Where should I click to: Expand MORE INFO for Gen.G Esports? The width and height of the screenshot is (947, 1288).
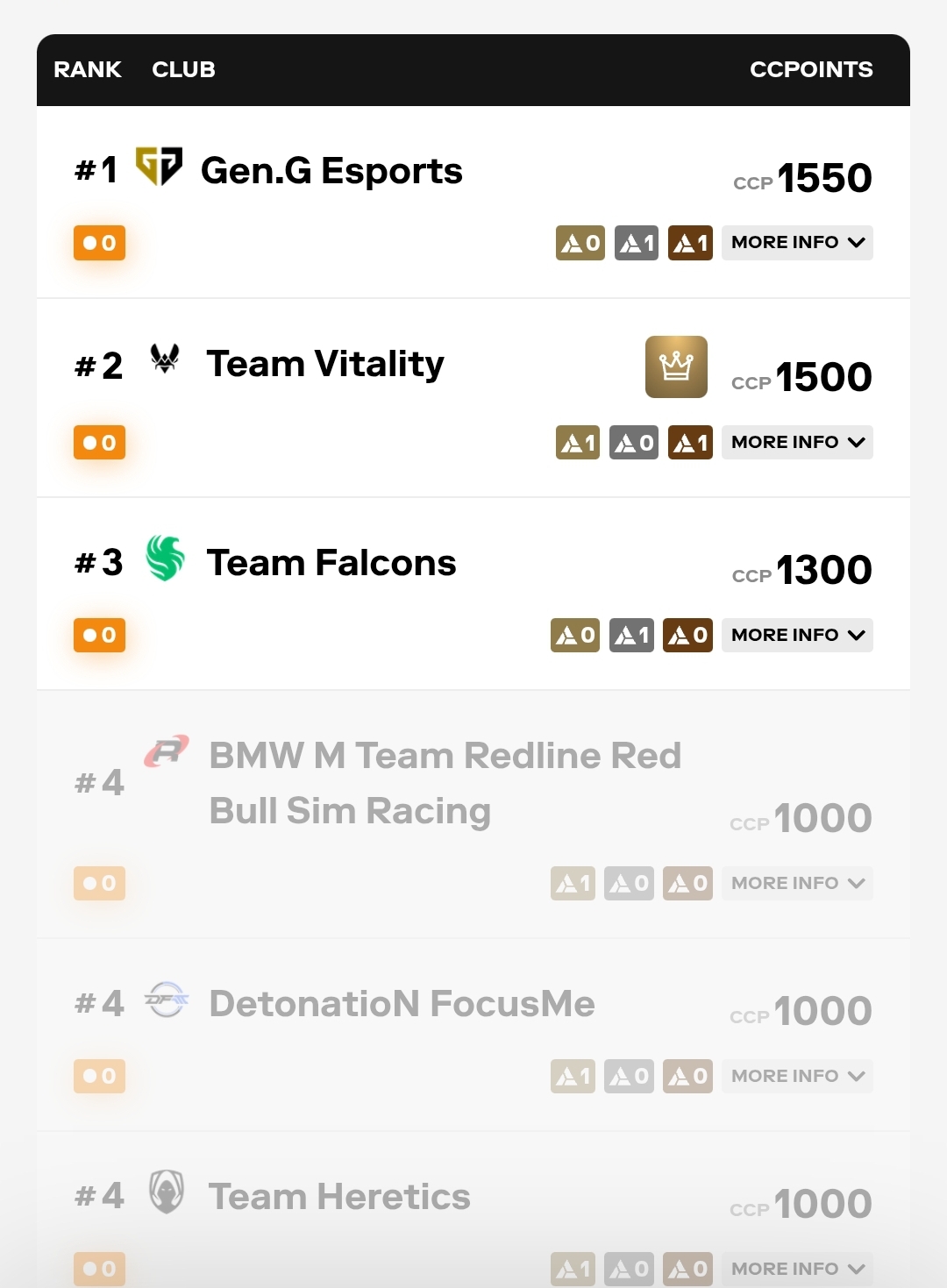coord(797,243)
